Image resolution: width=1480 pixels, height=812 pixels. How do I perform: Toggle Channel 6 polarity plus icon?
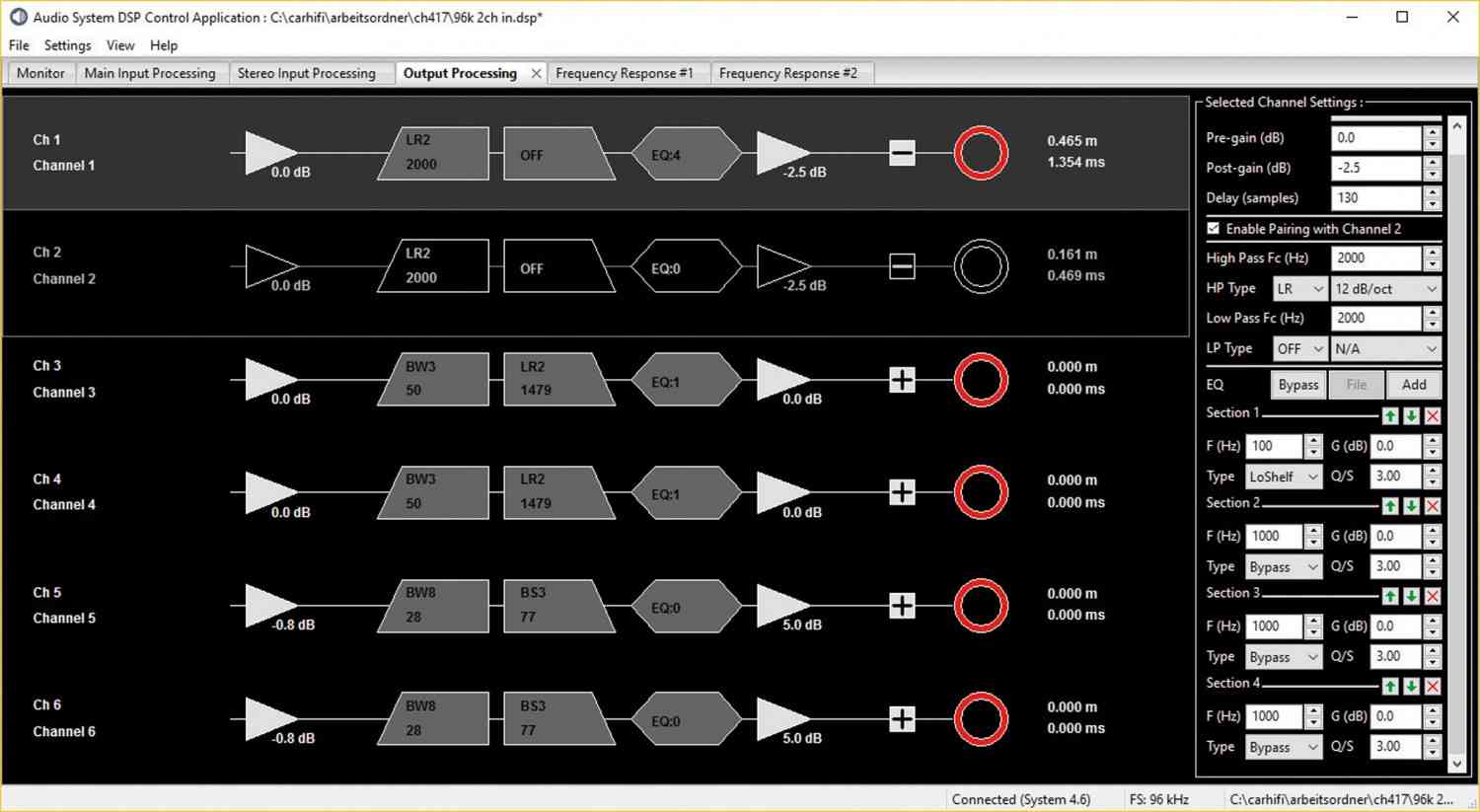902,719
